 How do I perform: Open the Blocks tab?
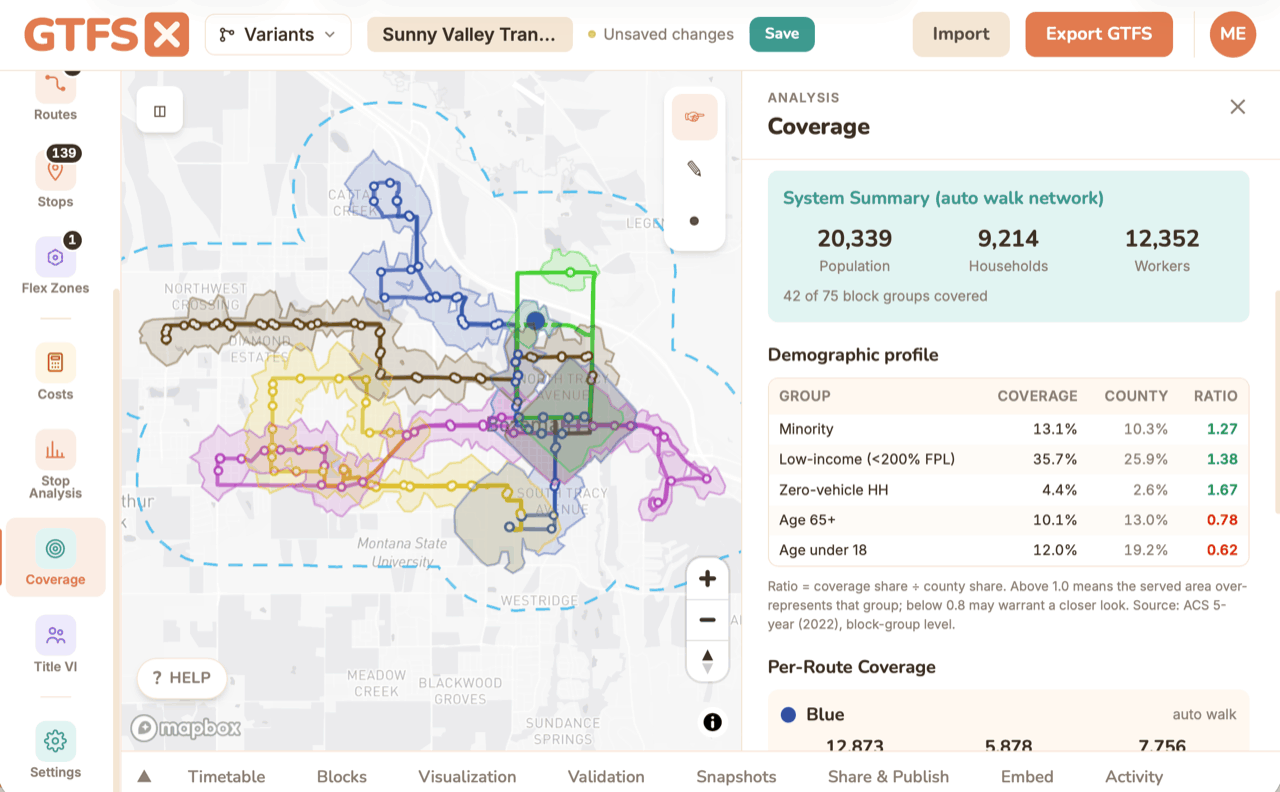[x=342, y=776]
